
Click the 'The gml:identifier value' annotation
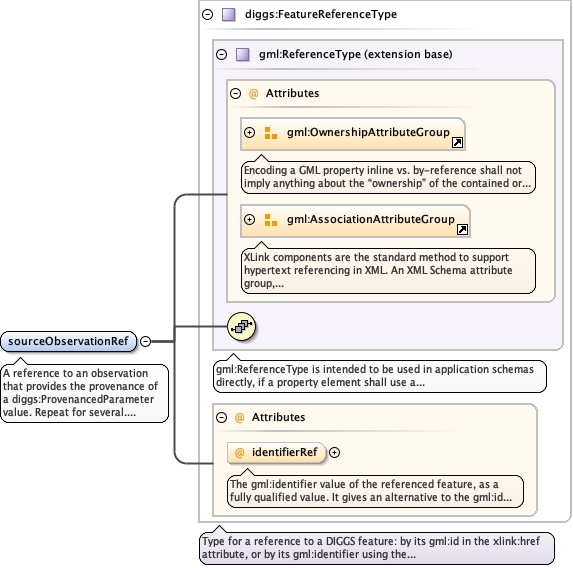tap(375, 491)
